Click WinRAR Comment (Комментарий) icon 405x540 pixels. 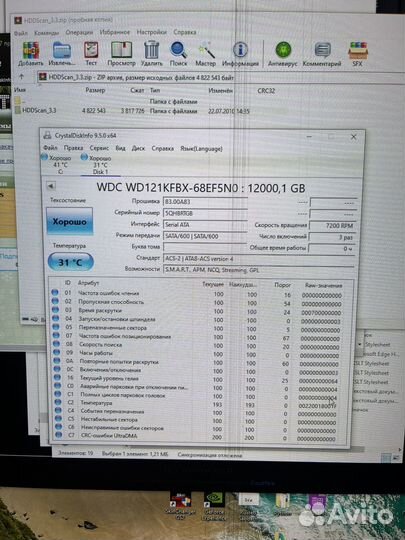(x=322, y=54)
